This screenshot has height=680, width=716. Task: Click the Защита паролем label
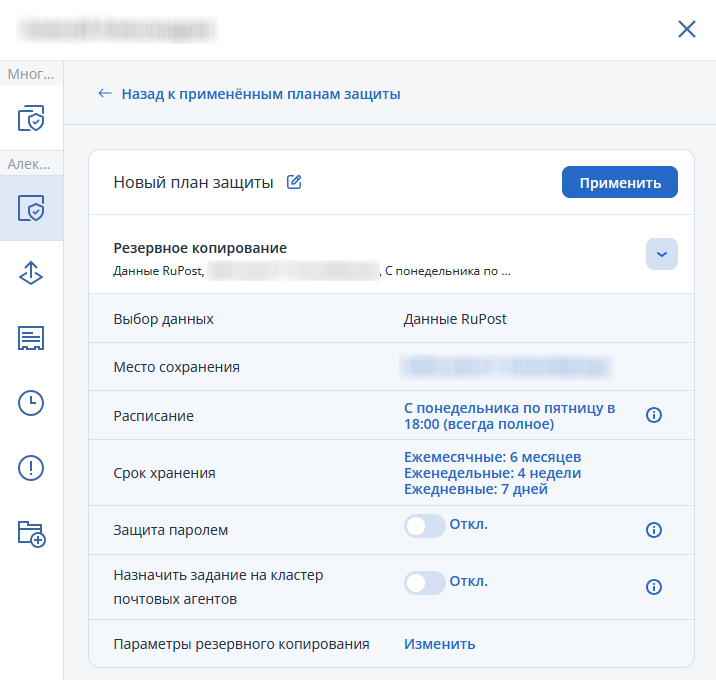click(171, 530)
